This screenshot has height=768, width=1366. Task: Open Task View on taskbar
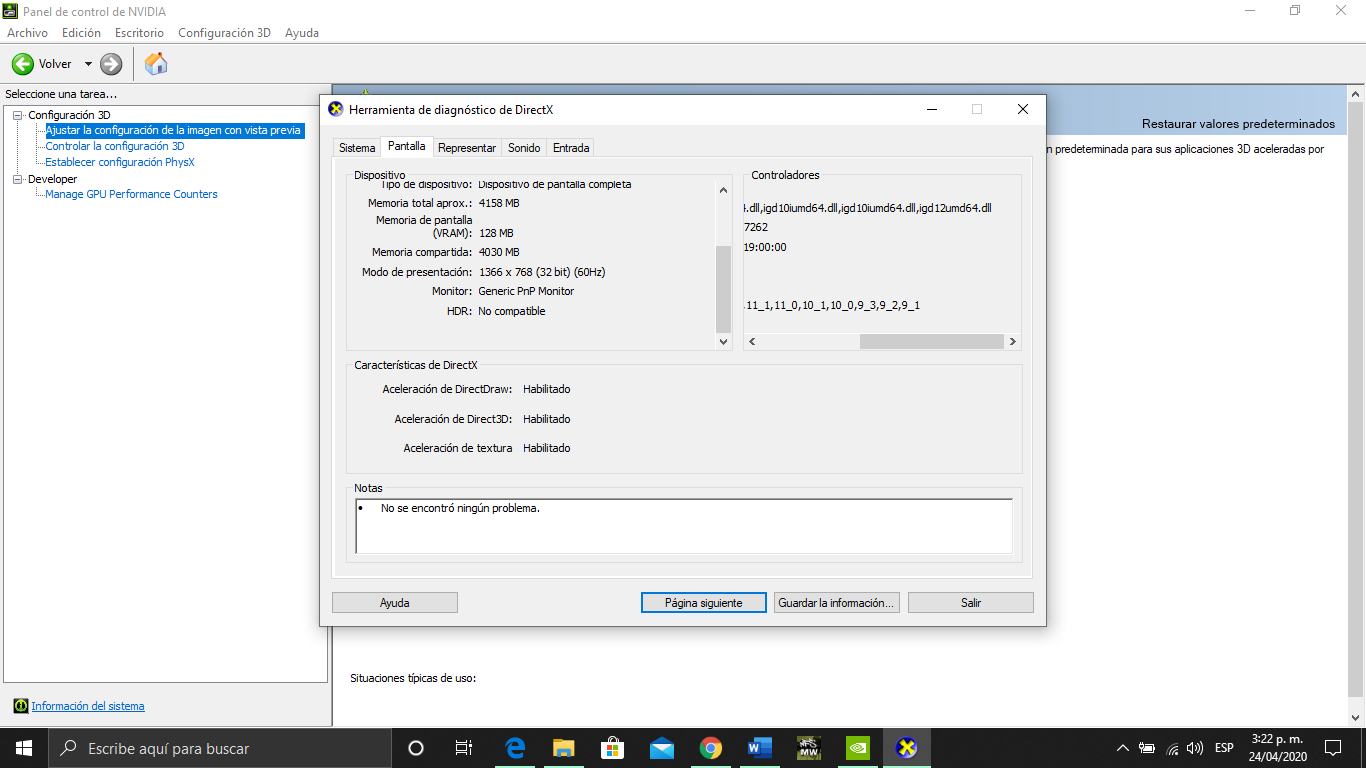(464, 748)
